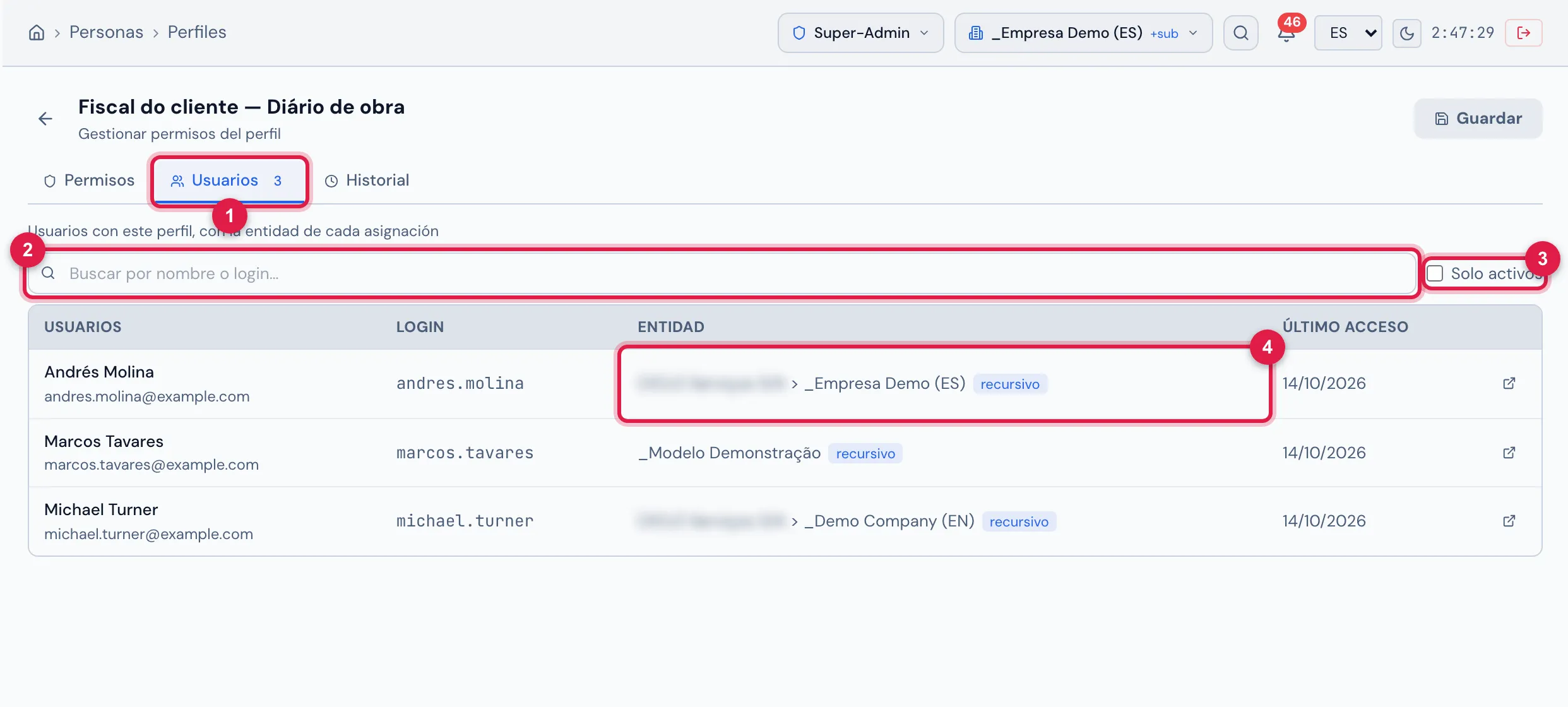Viewport: 1568px width, 707px height.
Task: Select the Marcos Tavares user name
Action: [104, 441]
